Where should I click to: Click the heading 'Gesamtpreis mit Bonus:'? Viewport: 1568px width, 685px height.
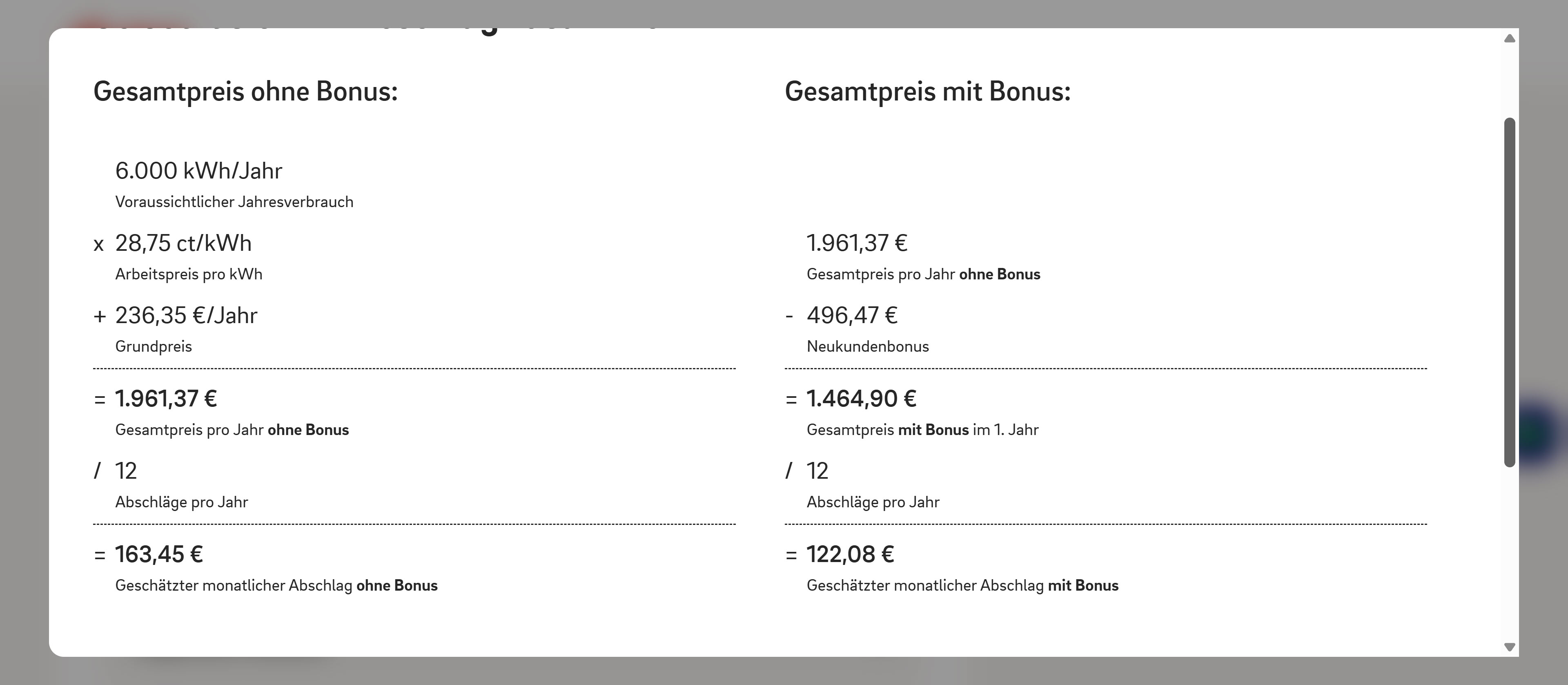(928, 91)
